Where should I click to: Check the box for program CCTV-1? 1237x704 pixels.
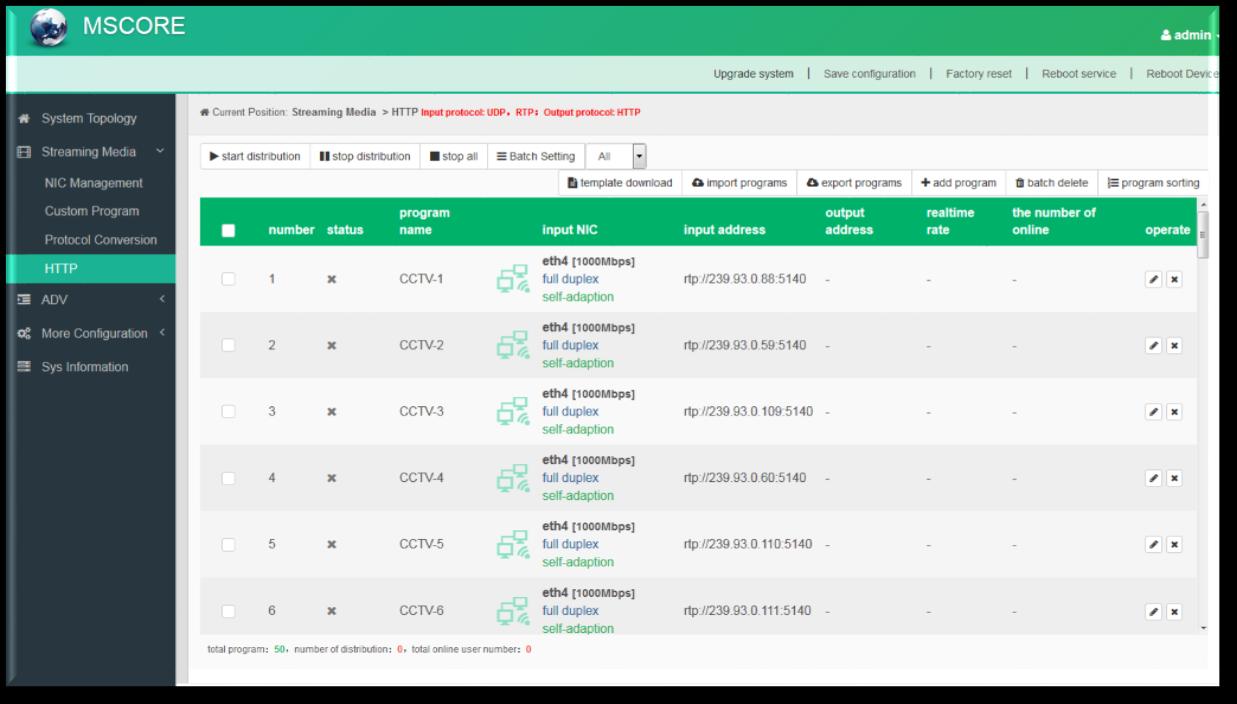click(x=228, y=279)
